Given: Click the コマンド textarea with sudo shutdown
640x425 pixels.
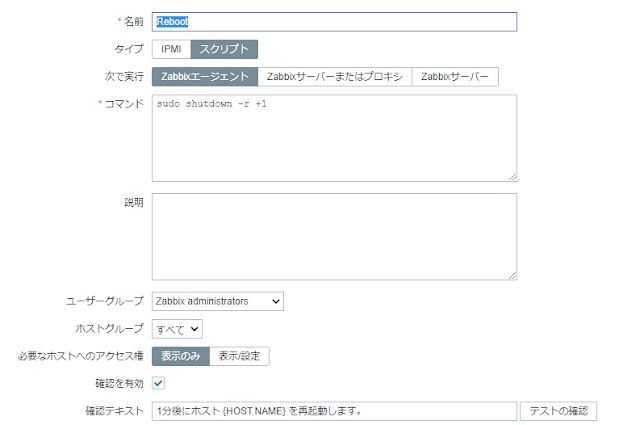Looking at the screenshot, I should [334, 138].
